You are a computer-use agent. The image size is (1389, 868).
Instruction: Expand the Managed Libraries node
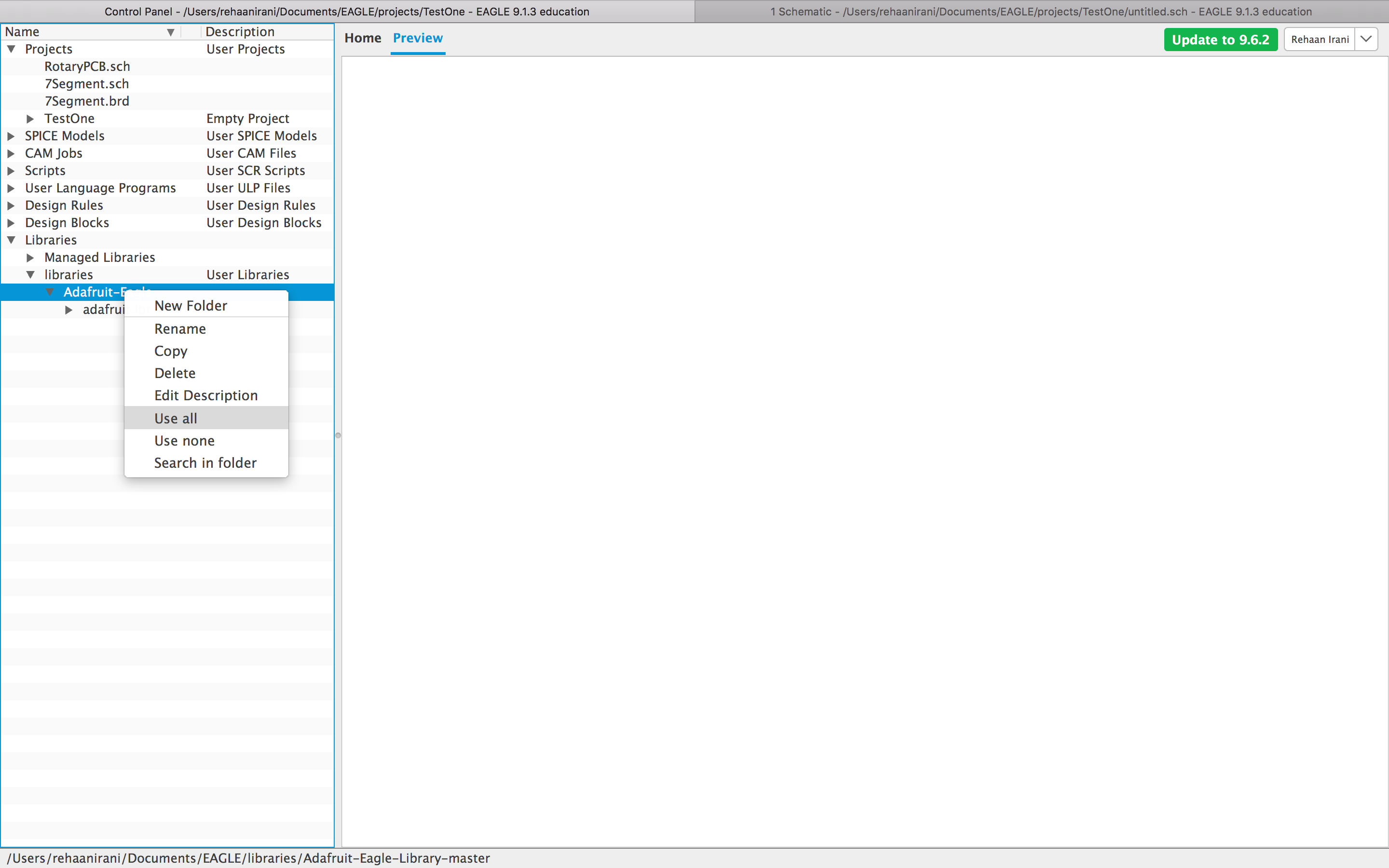tap(30, 257)
